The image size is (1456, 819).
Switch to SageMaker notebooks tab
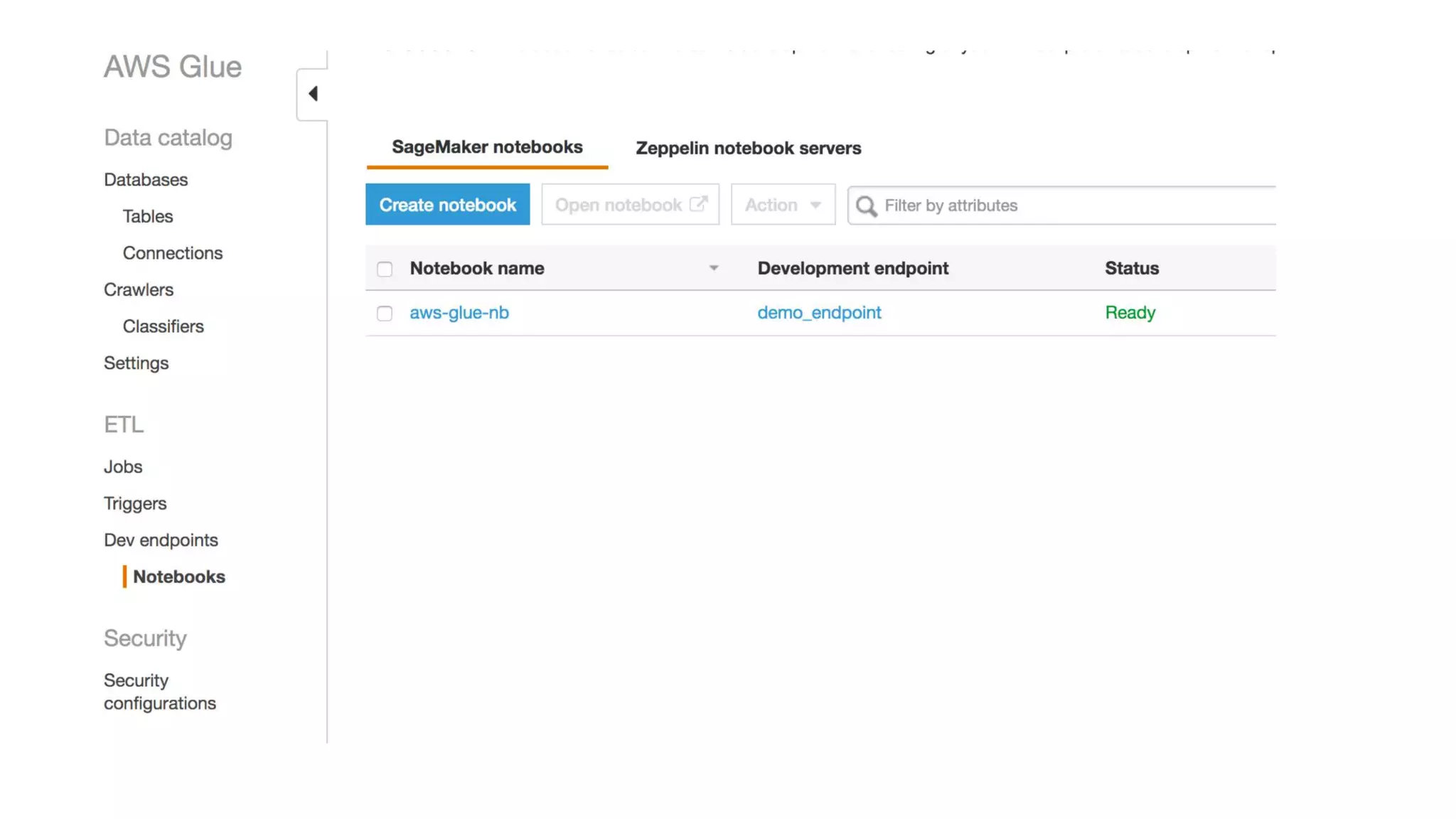point(487,147)
